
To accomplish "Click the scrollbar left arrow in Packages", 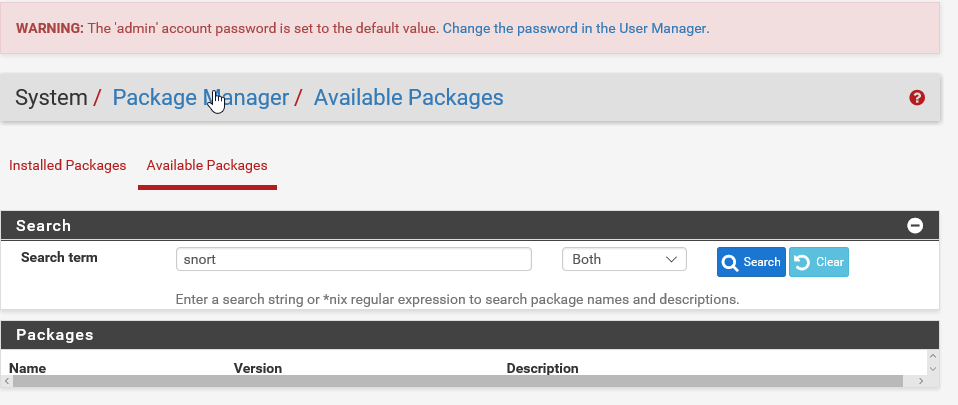I will coord(8,381).
